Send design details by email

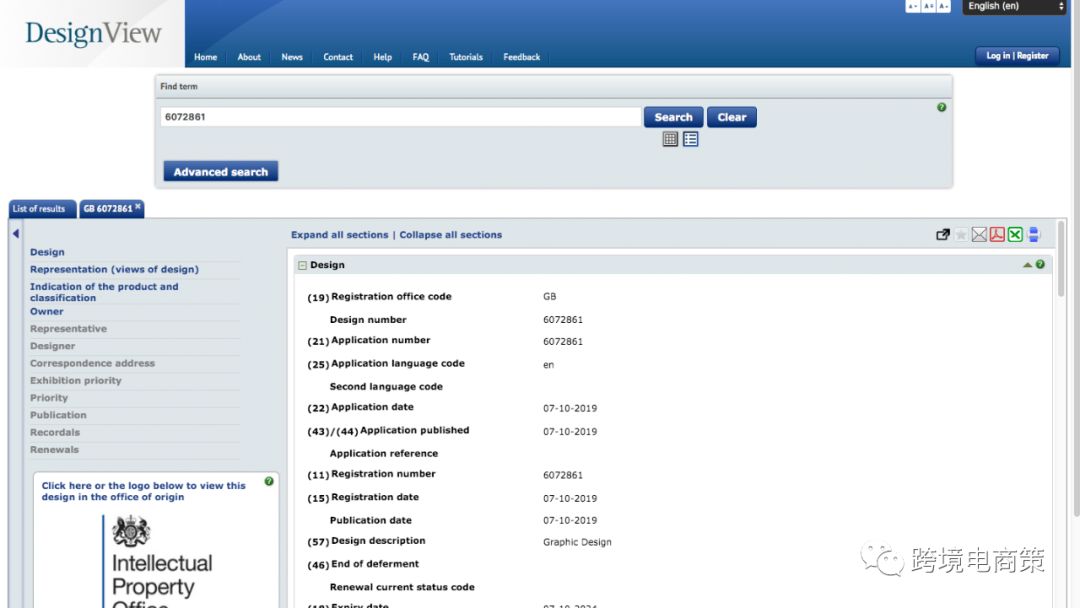979,235
